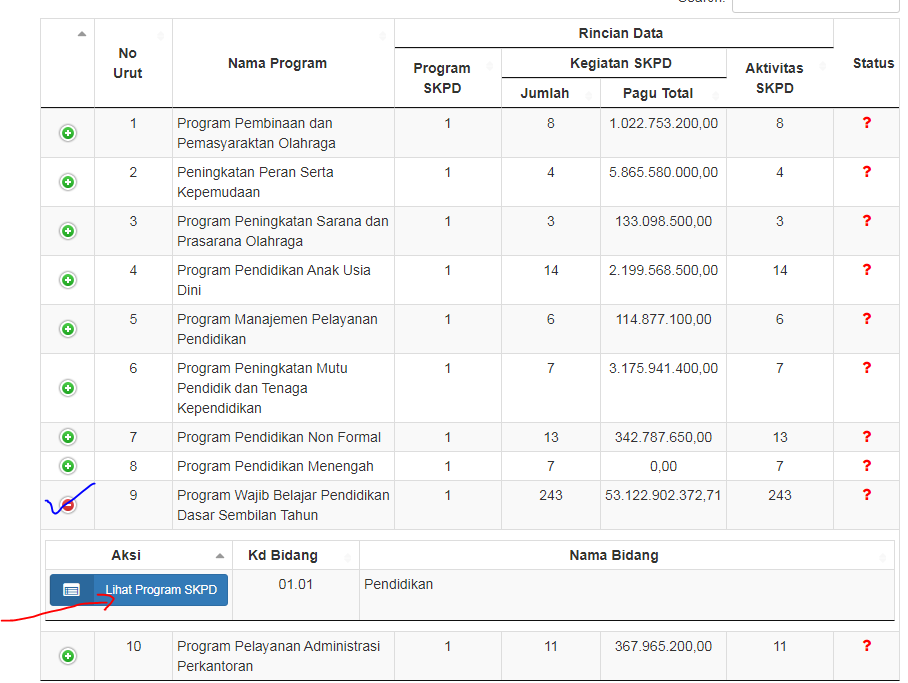Click Pagu Total value 133.098.500,00

[x=663, y=221]
